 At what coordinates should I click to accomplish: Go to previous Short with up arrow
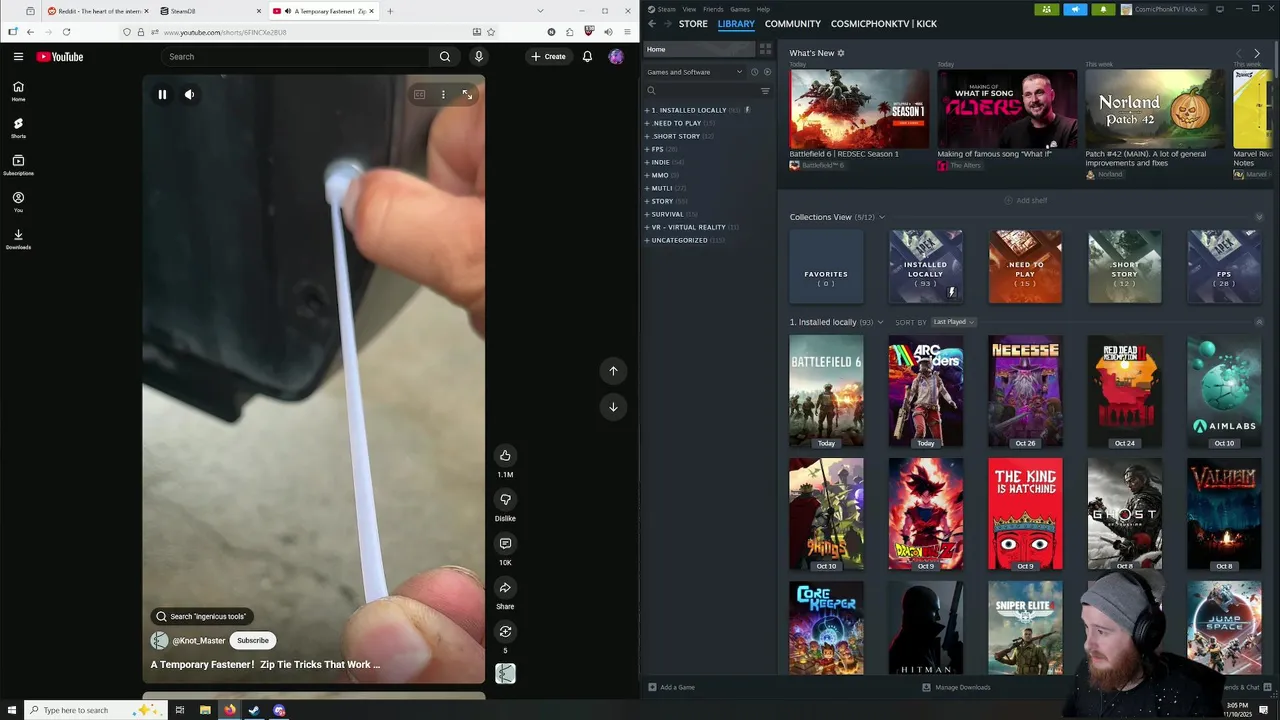[x=613, y=371]
